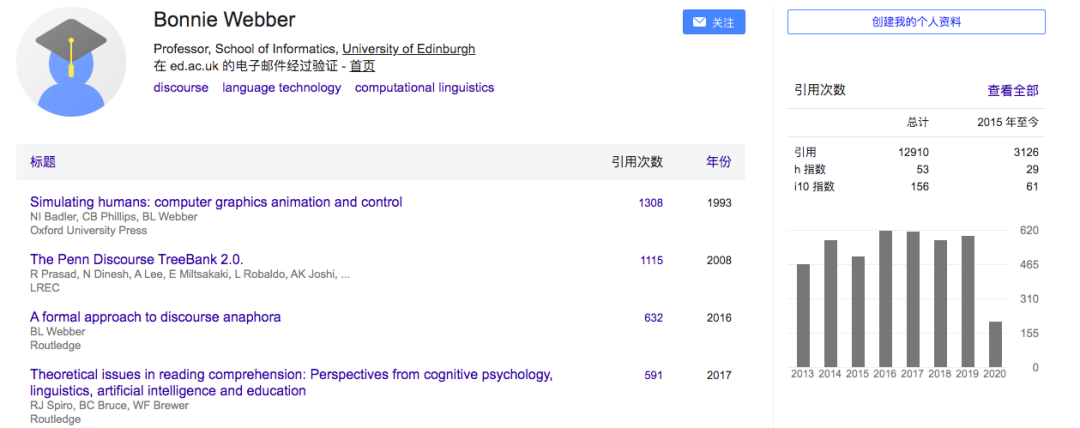Viewport: 1080px width, 428px height.
Task: Open the 首页 homepage link
Action: point(362,66)
